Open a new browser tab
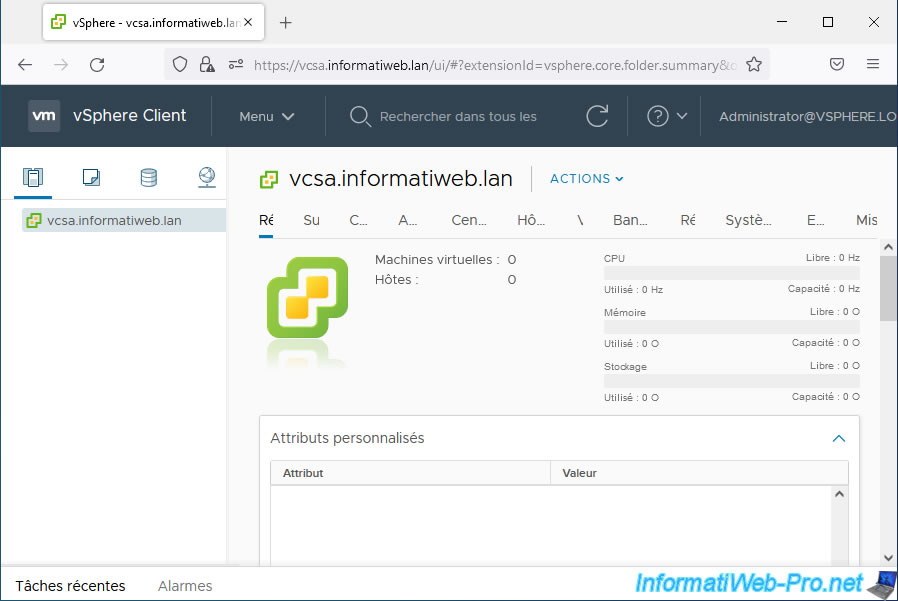 (286, 22)
